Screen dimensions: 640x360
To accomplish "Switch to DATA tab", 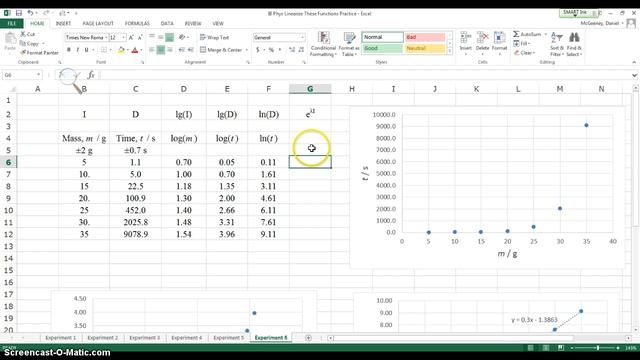I will click(167, 24).
